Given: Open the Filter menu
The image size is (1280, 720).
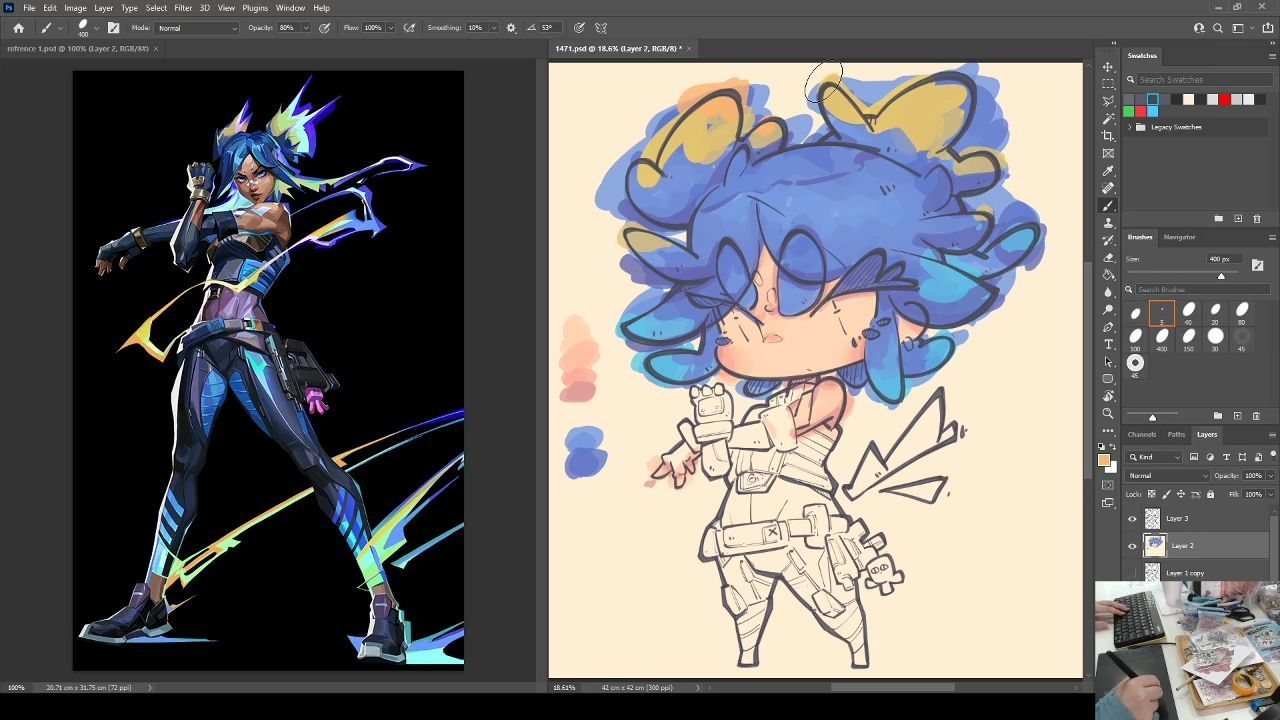Looking at the screenshot, I should coord(183,8).
